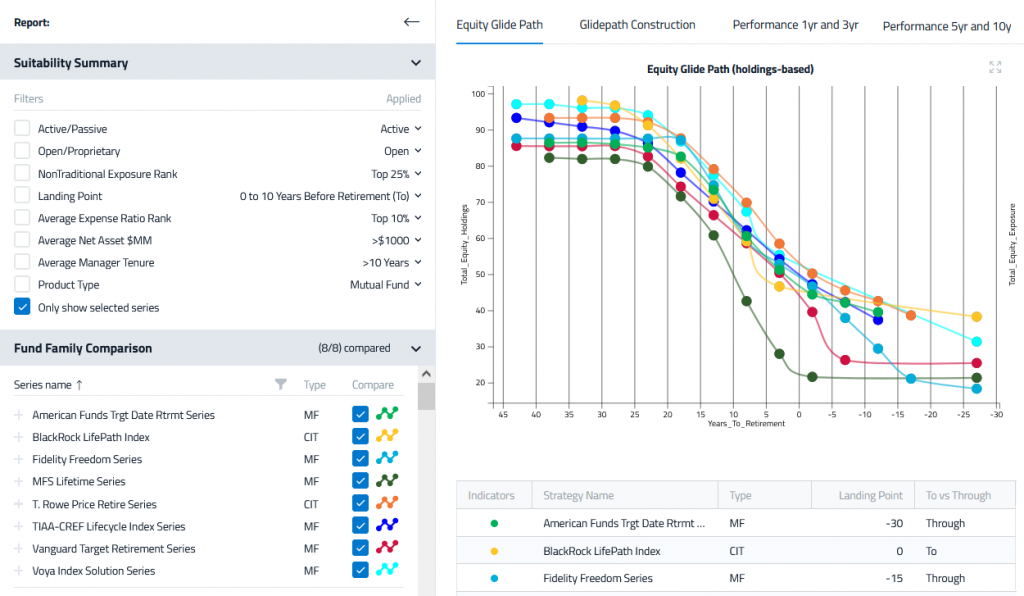The width and height of the screenshot is (1024, 596).
Task: Switch to the Equity Glide Path tab
Action: [x=500, y=25]
